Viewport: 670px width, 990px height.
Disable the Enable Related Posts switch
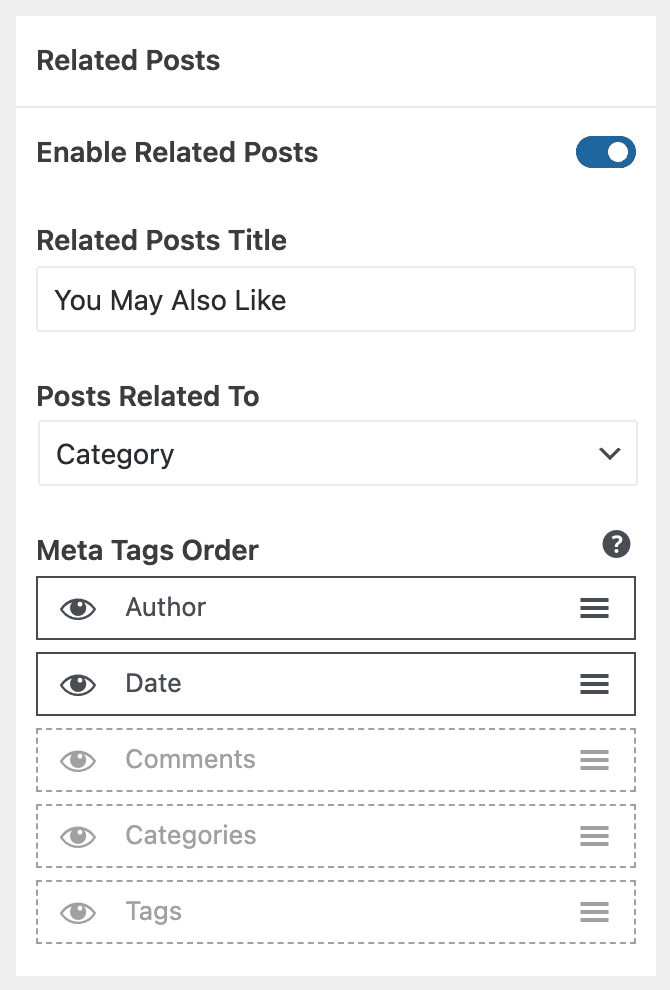(605, 153)
